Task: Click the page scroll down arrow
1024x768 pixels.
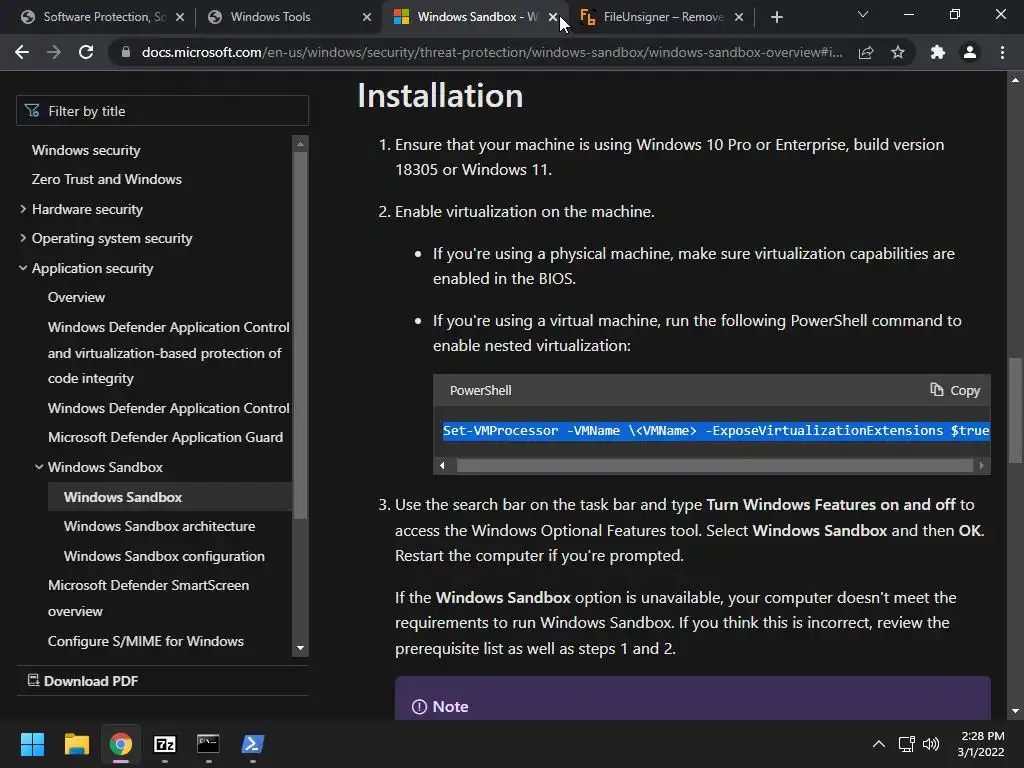Action: pyautogui.click(x=1015, y=711)
